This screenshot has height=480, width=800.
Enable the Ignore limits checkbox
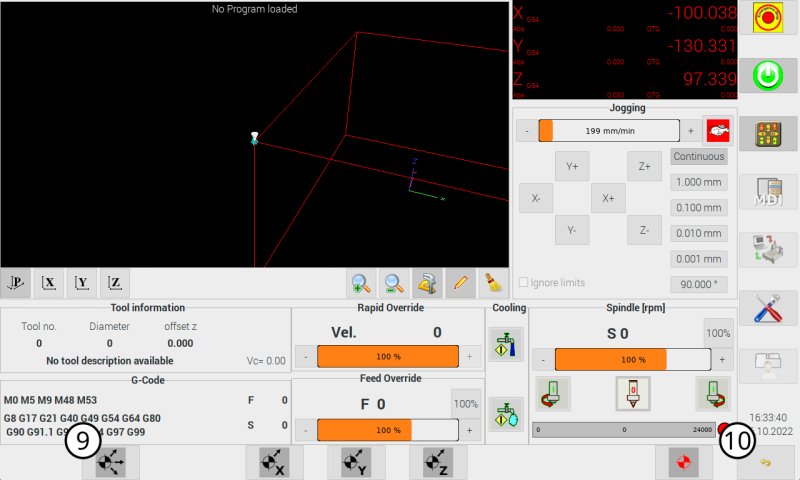[x=524, y=283]
